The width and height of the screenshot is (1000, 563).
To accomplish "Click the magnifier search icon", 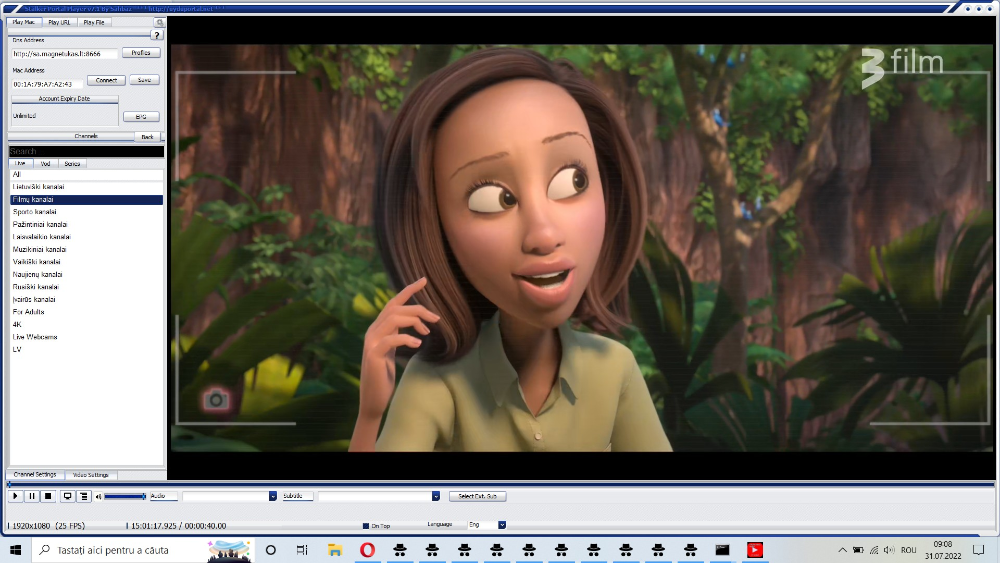I will tap(159, 22).
